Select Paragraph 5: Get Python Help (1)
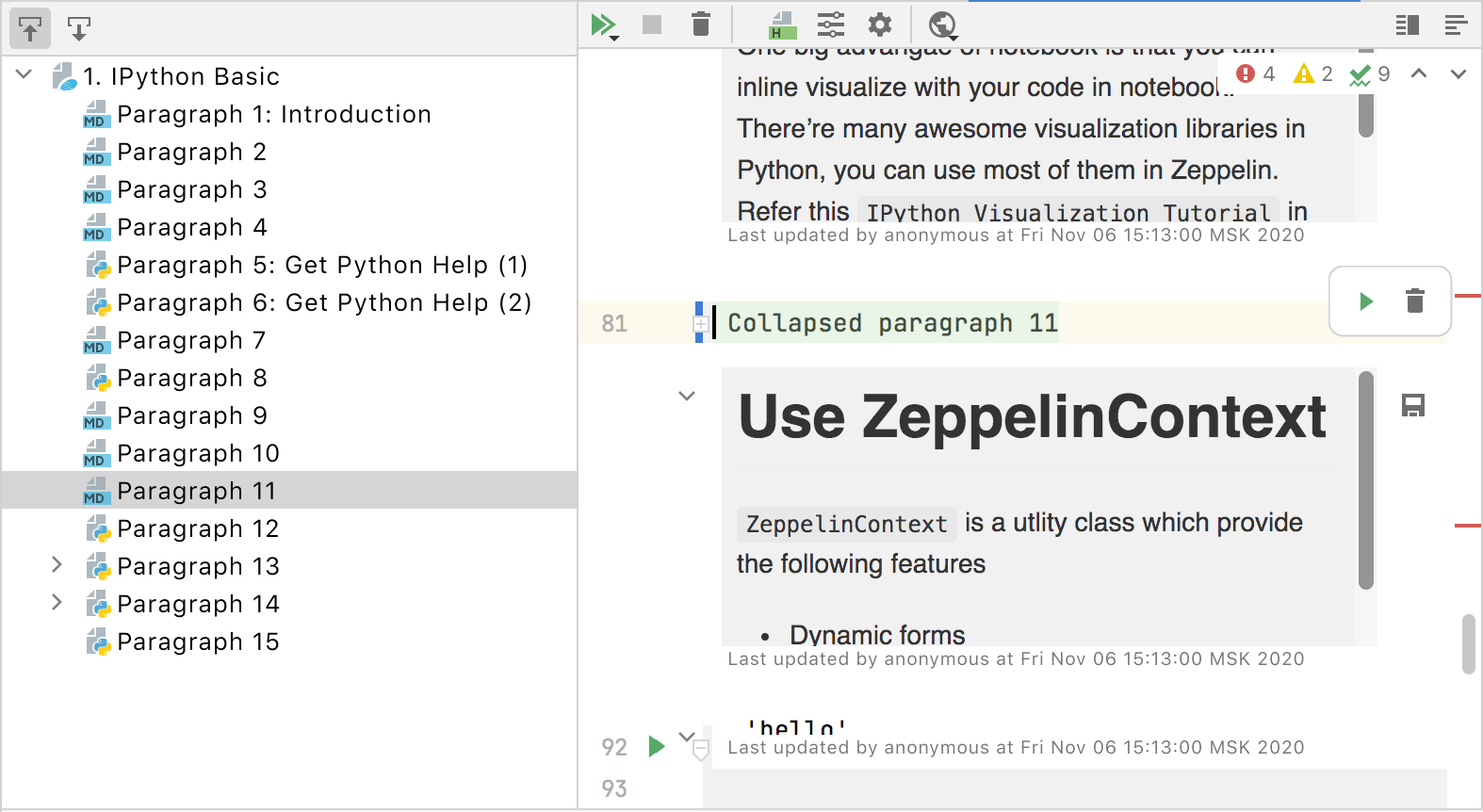The width and height of the screenshot is (1483, 812). click(322, 265)
